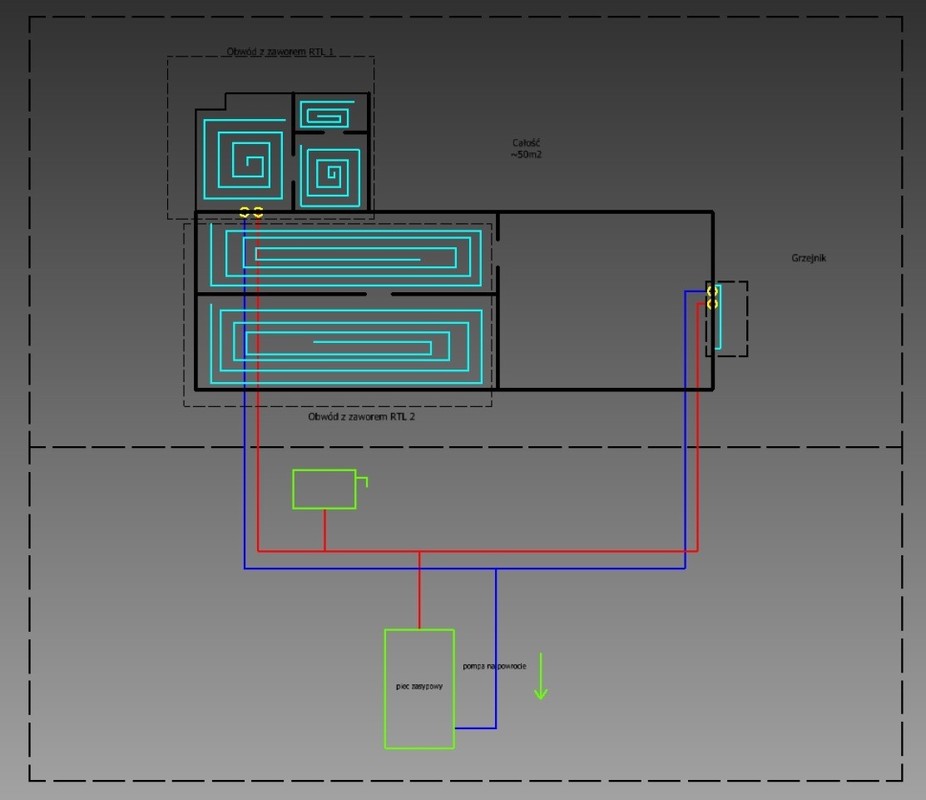Select the 'Obwód z zaworem RTL 2' label
The image size is (926, 800).
tap(361, 417)
